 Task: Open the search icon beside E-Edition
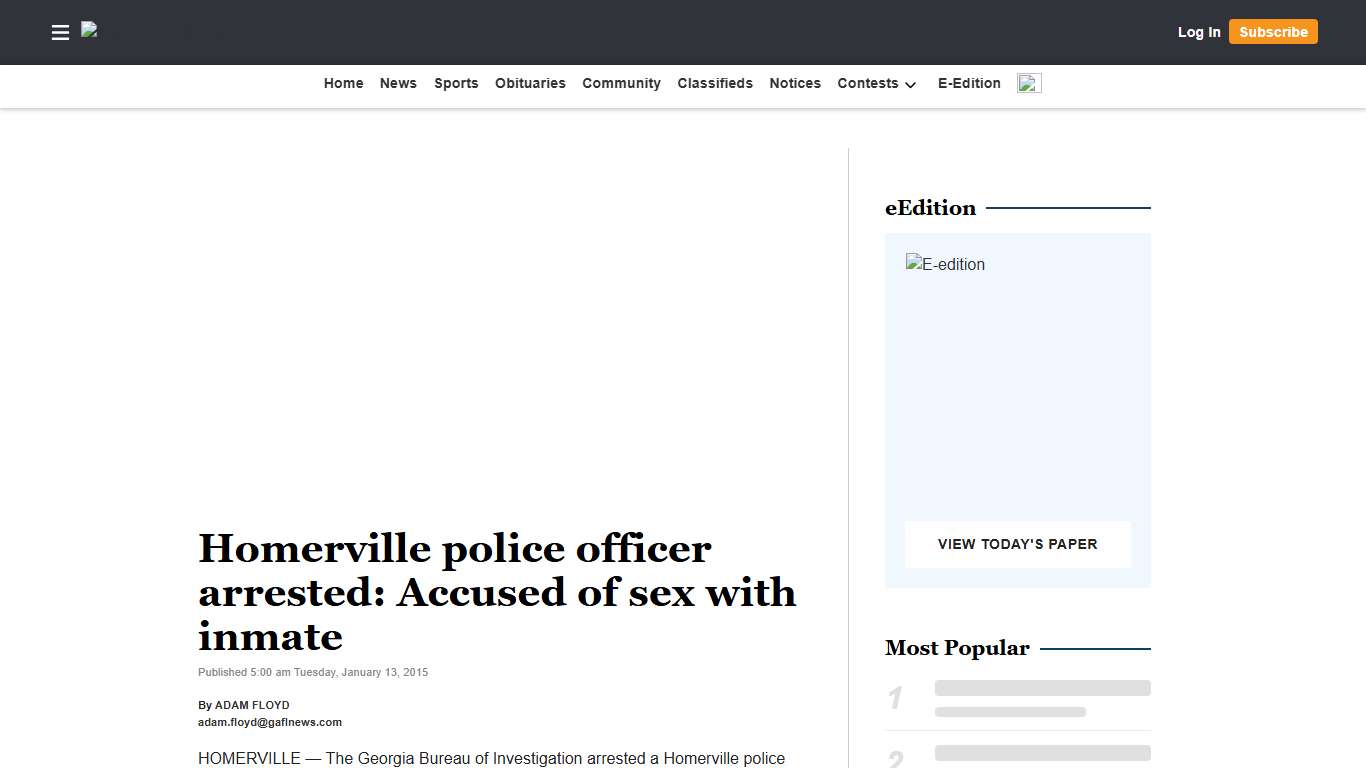click(x=1029, y=83)
